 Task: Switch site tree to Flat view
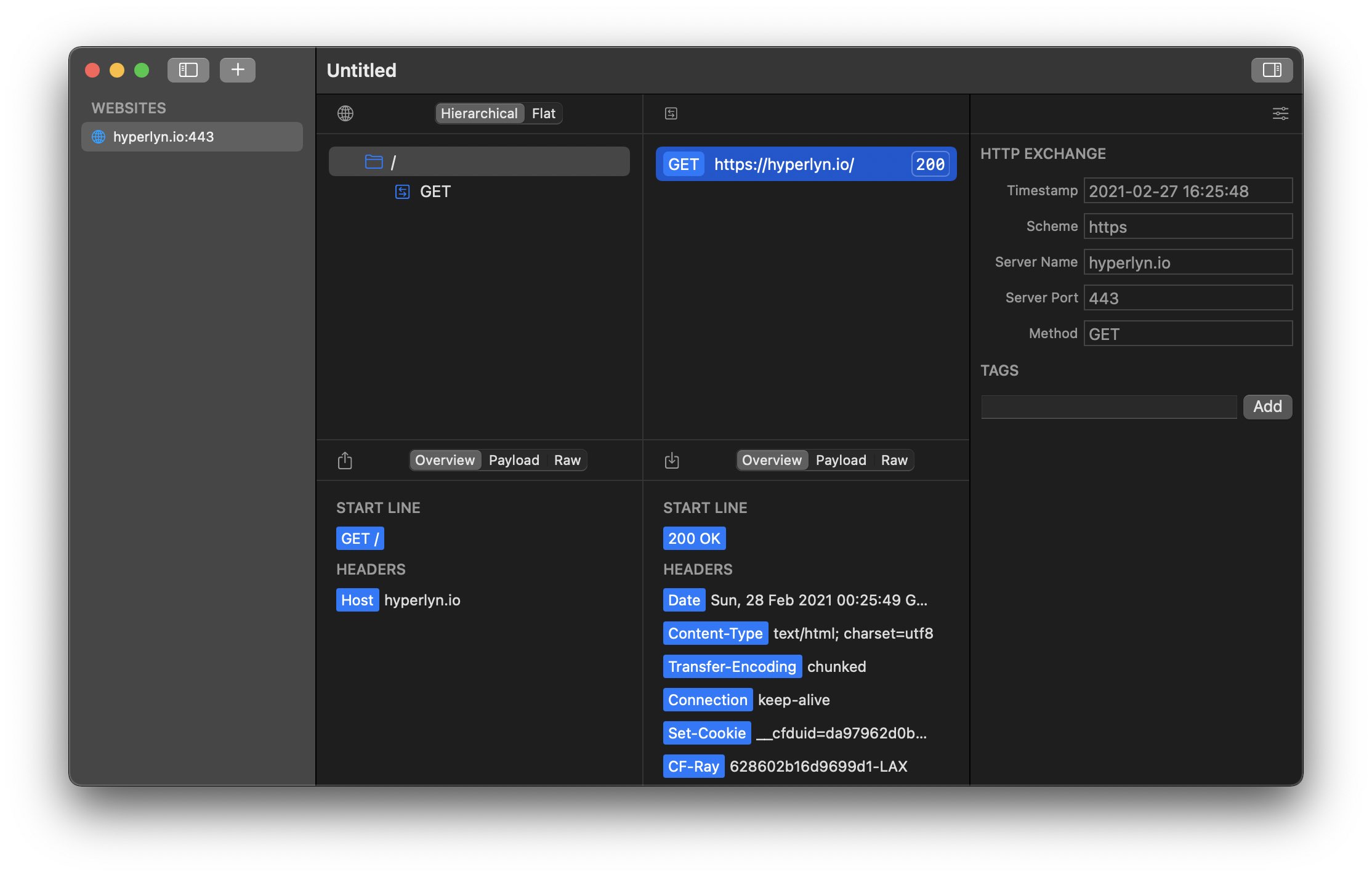[x=543, y=113]
